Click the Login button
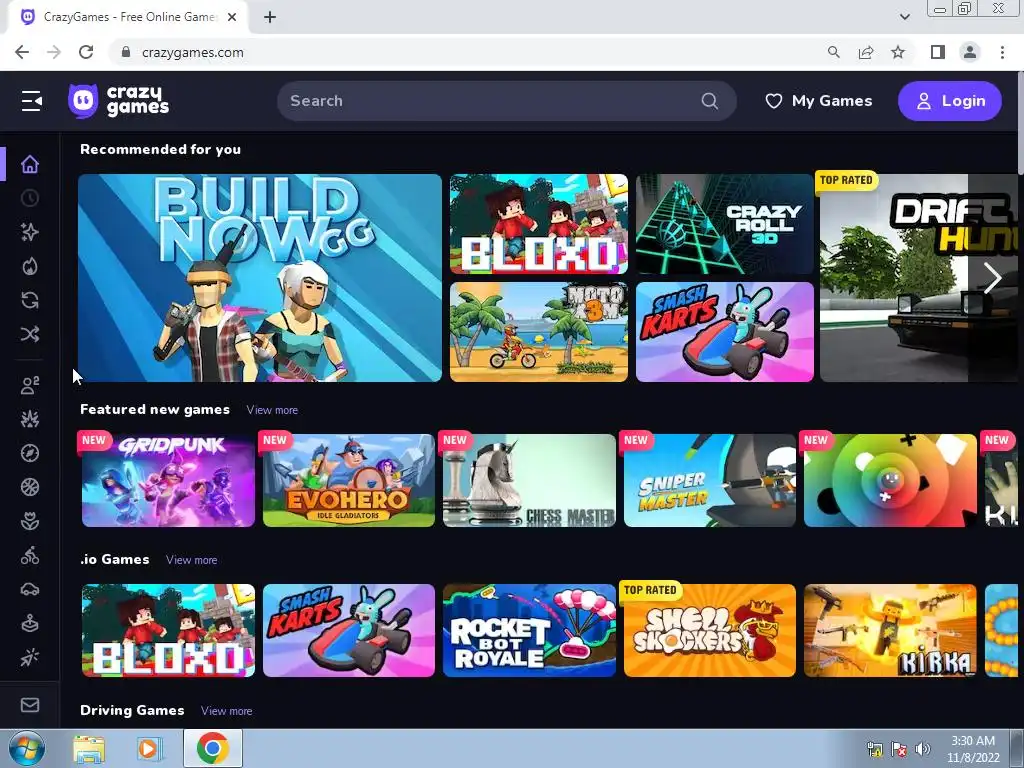This screenshot has width=1024, height=768. (950, 101)
